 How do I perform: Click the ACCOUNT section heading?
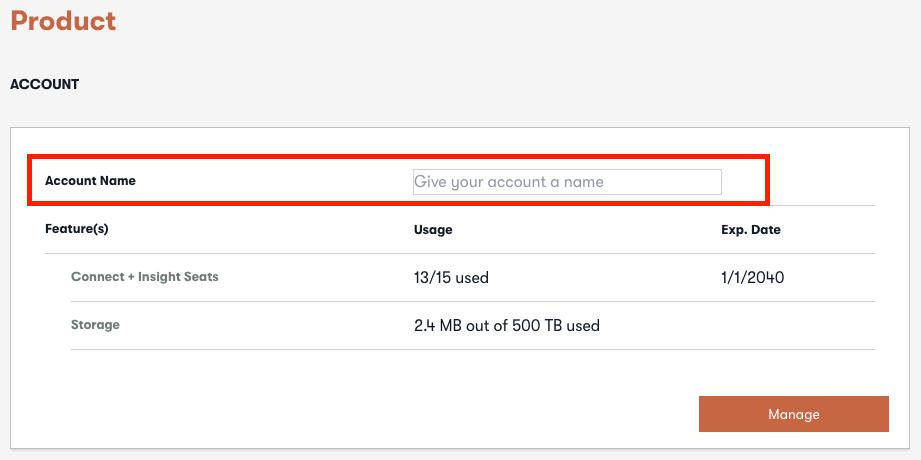click(x=44, y=85)
